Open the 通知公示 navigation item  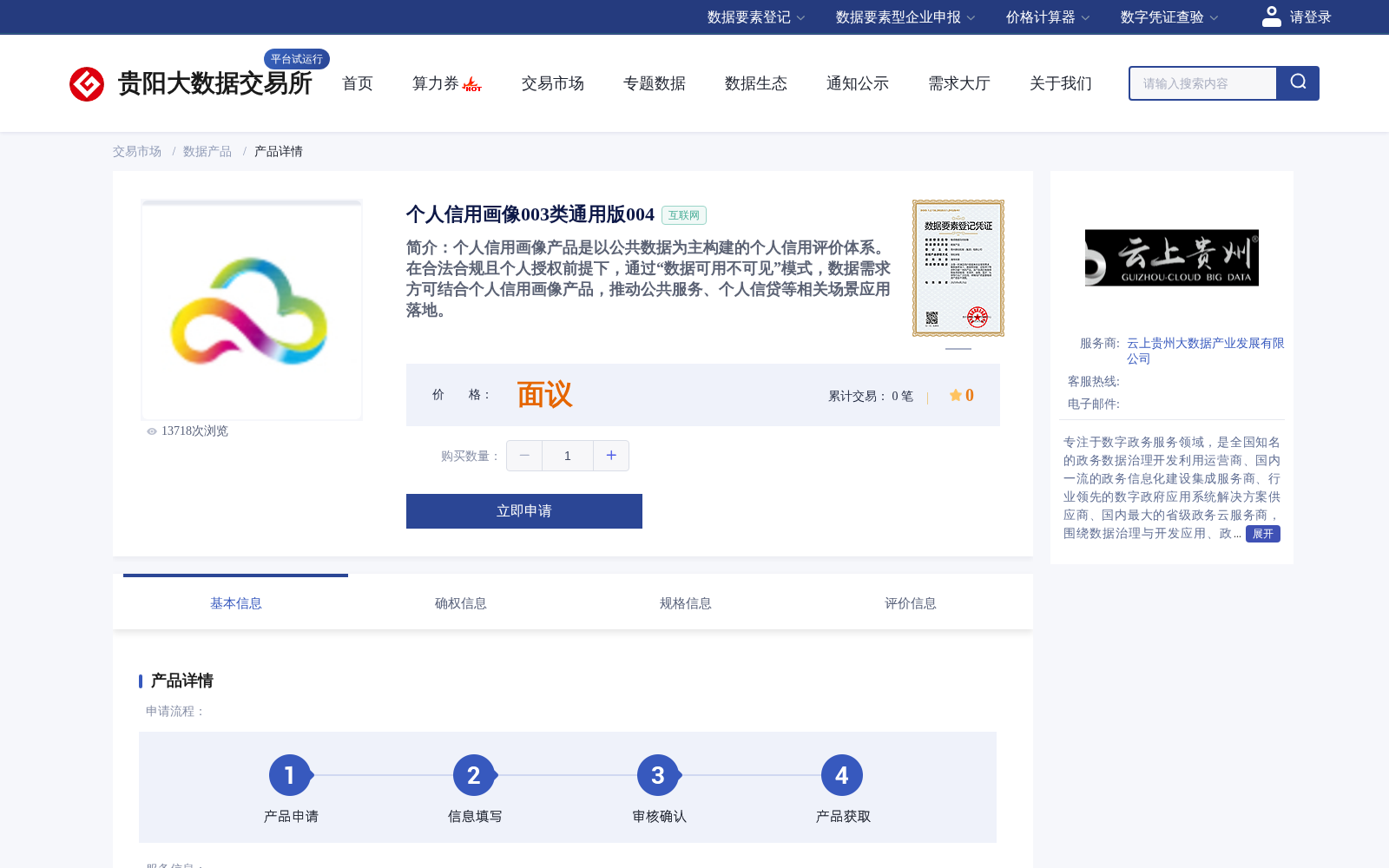[858, 83]
